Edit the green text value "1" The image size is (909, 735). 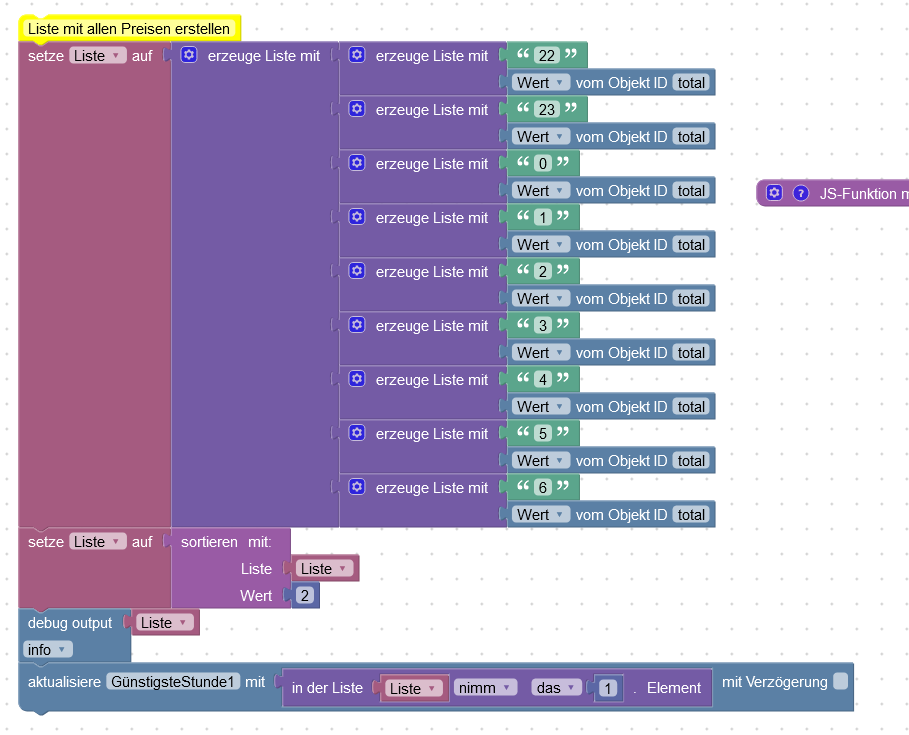click(x=543, y=217)
